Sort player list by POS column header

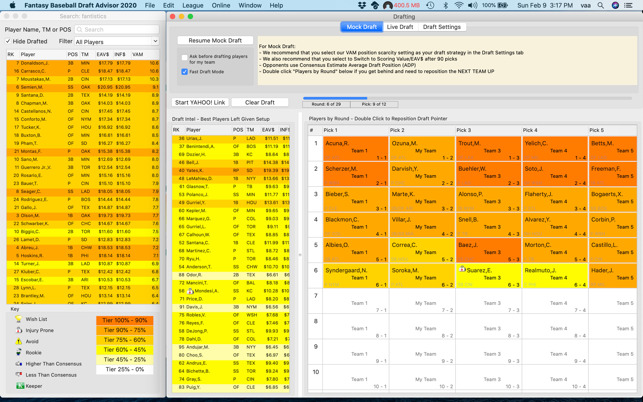(x=73, y=54)
